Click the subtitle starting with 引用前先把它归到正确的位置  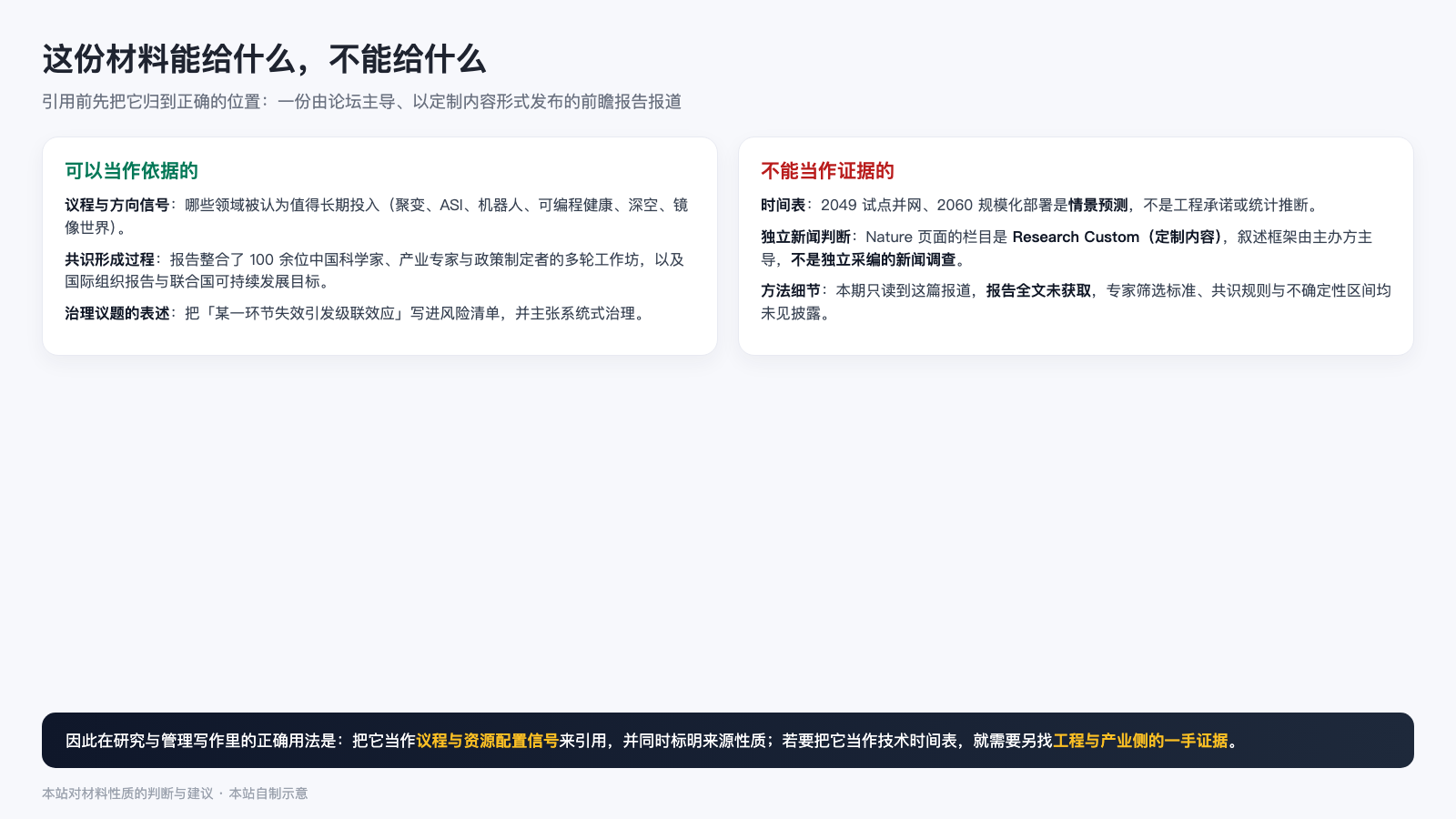pos(362,102)
